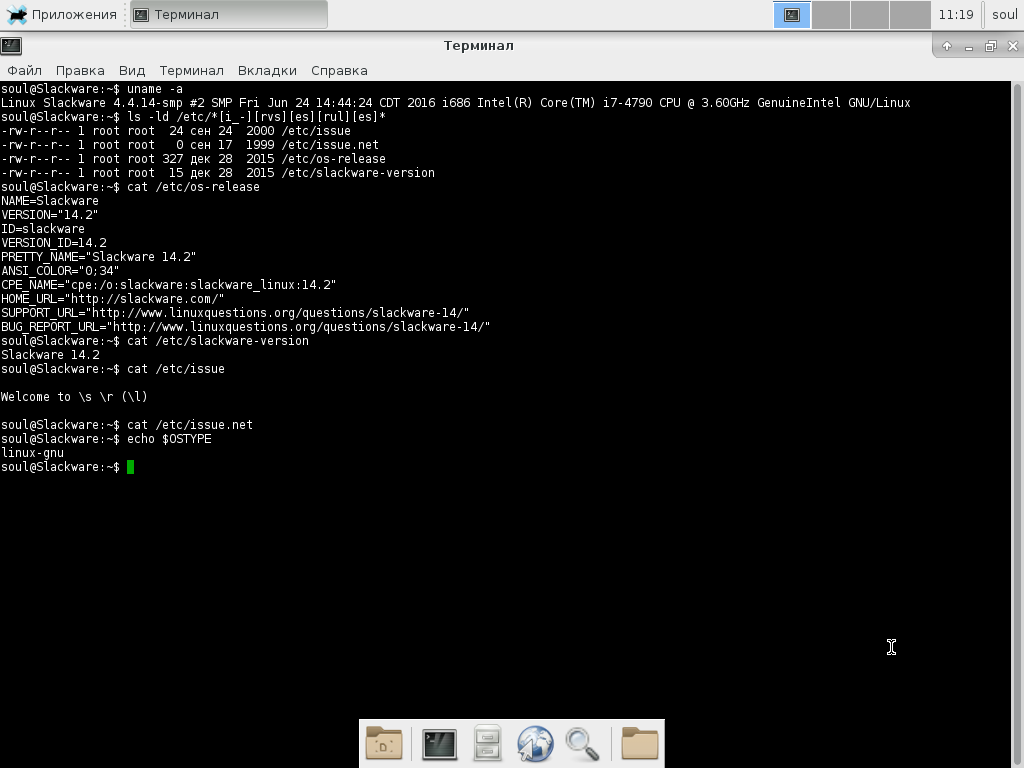The width and height of the screenshot is (1024, 768).
Task: Click the terminal vertical scrollbar
Action: click(x=1017, y=424)
